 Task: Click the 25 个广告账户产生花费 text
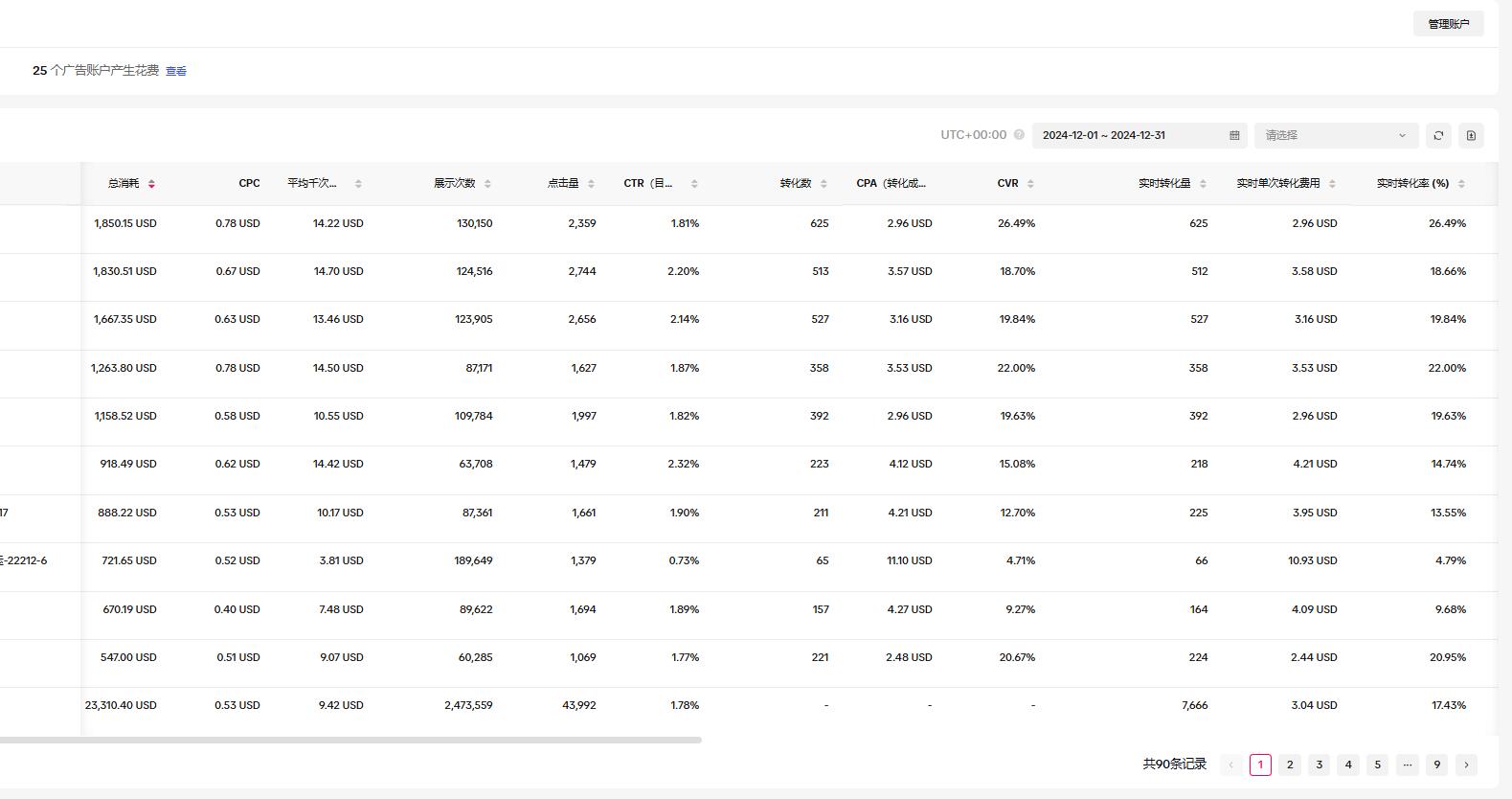[96, 70]
